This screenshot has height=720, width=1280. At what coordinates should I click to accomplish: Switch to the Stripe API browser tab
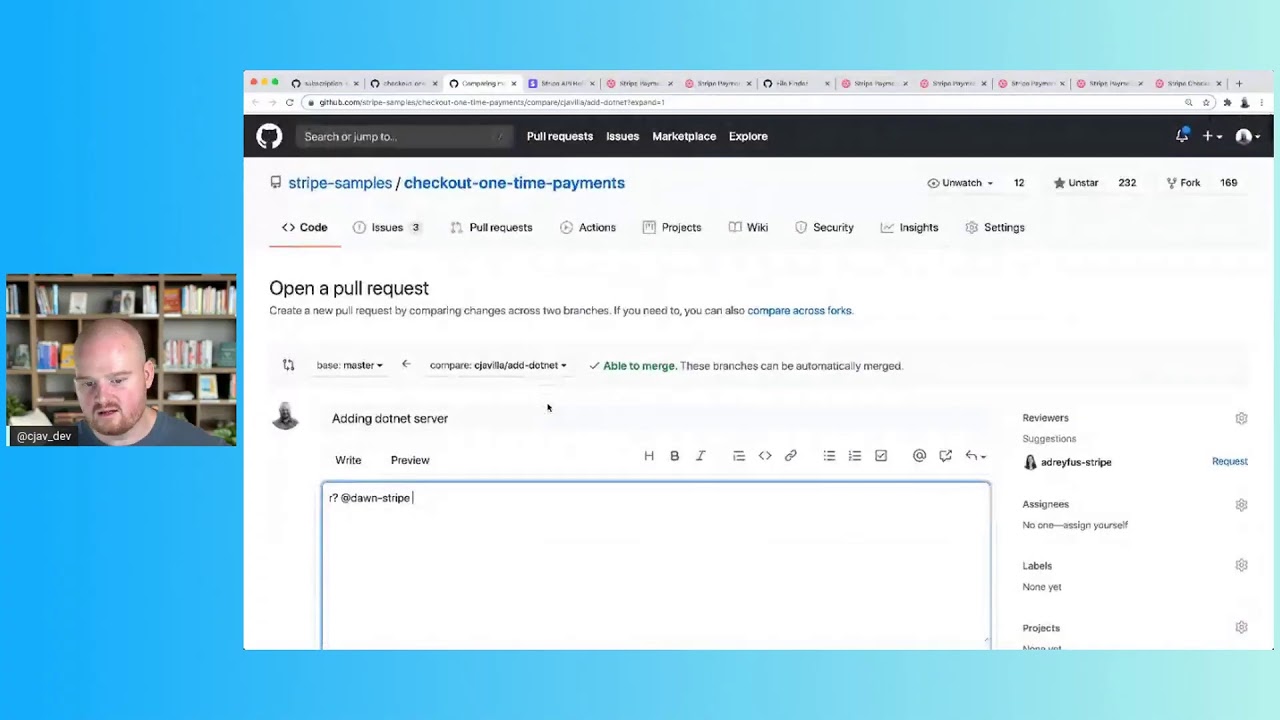tap(561, 84)
